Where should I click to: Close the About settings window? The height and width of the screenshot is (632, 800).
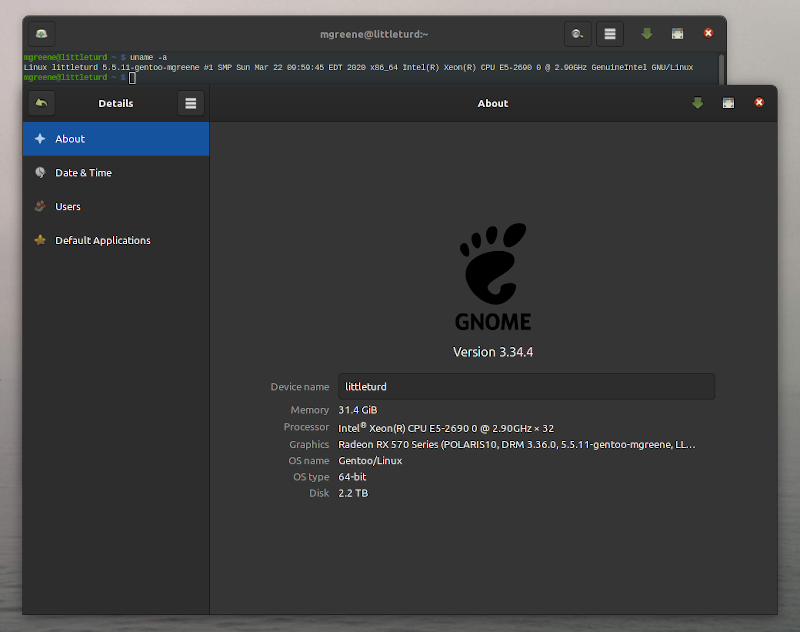pos(759,103)
